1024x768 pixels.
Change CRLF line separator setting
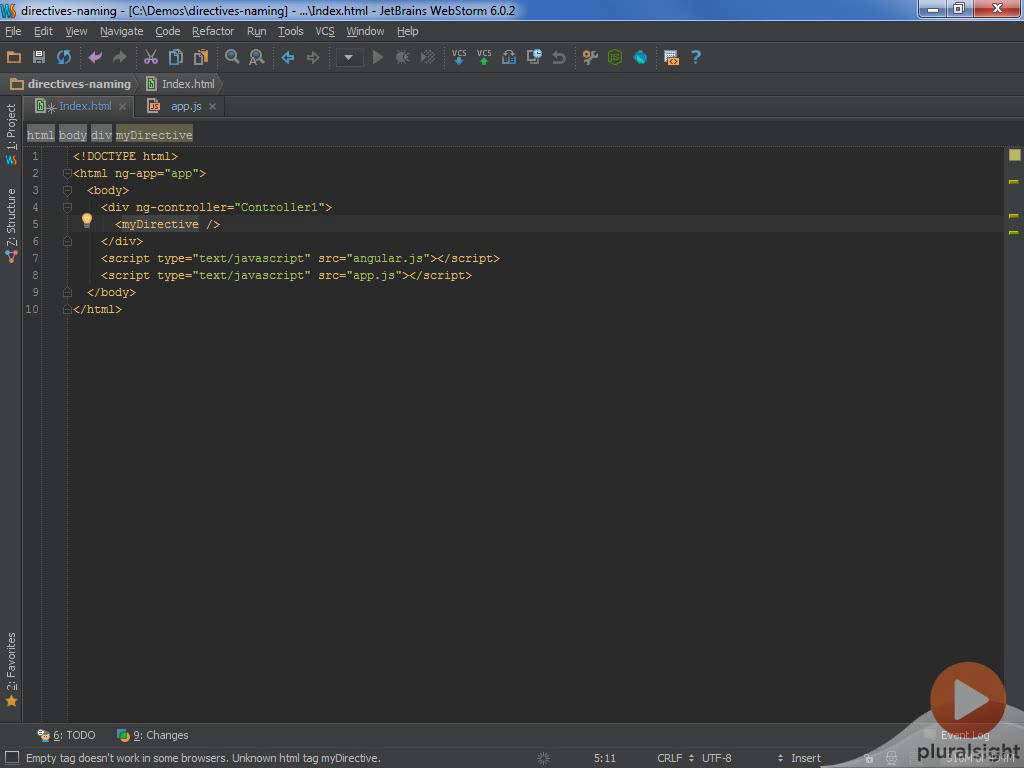pyautogui.click(x=675, y=758)
